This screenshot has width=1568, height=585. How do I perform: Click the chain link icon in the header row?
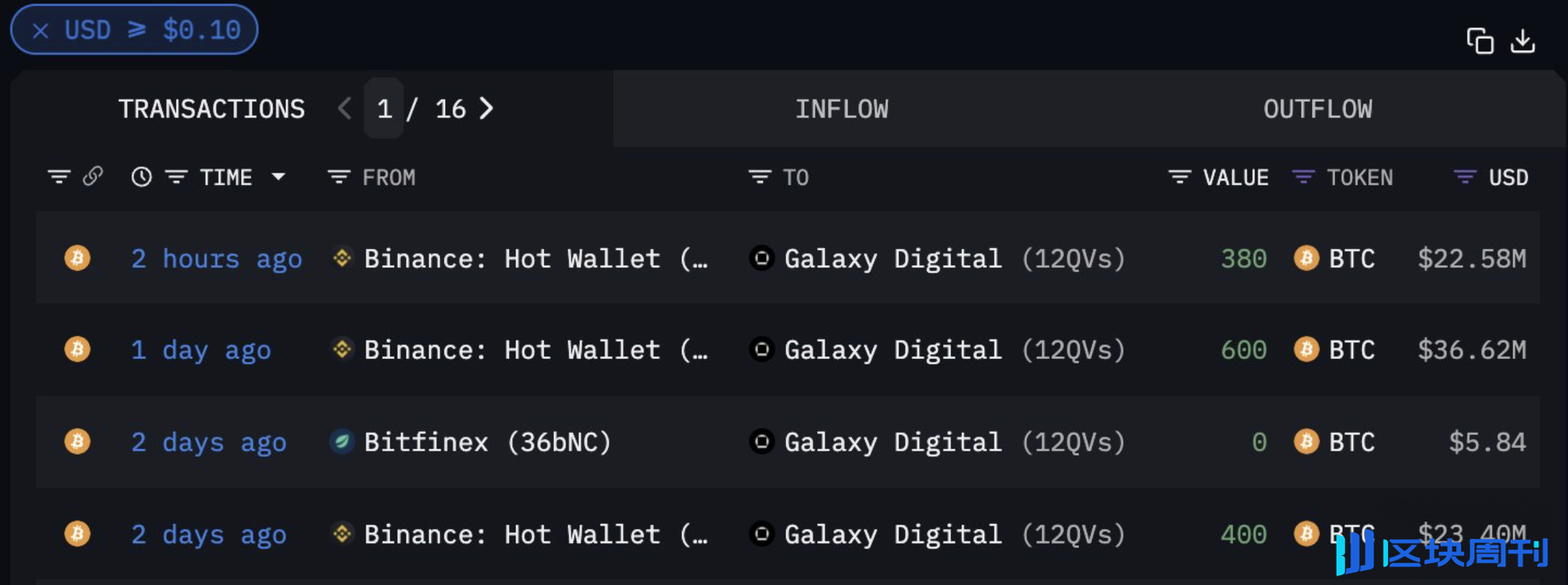click(92, 177)
